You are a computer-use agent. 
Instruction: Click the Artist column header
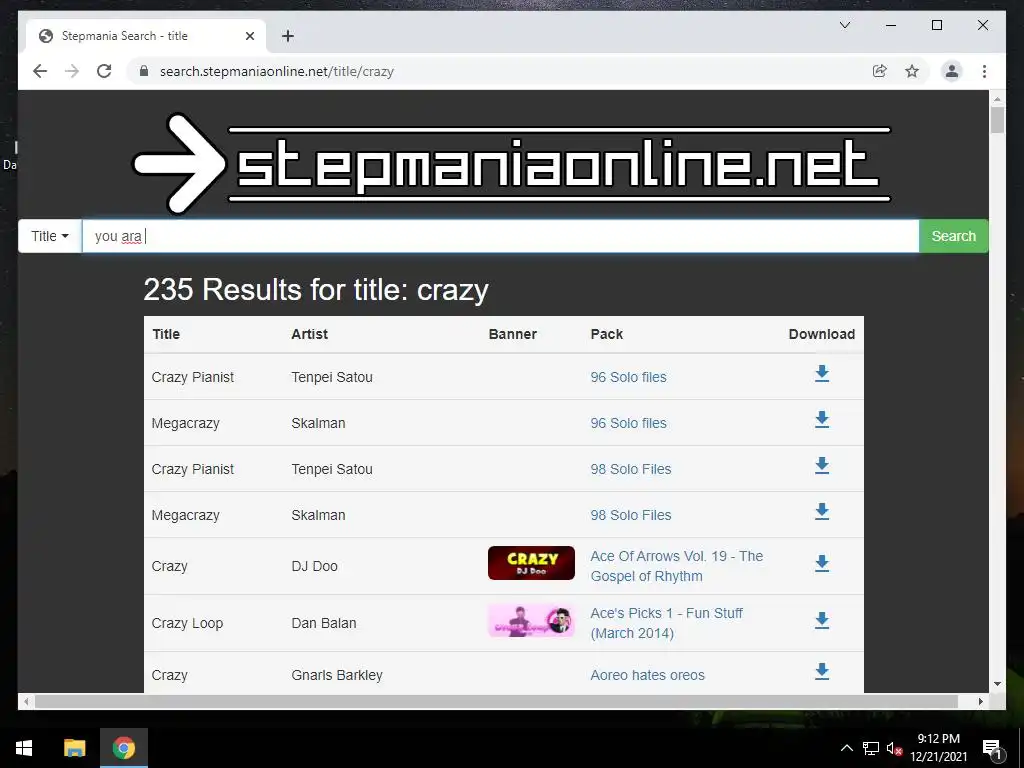[x=310, y=334]
